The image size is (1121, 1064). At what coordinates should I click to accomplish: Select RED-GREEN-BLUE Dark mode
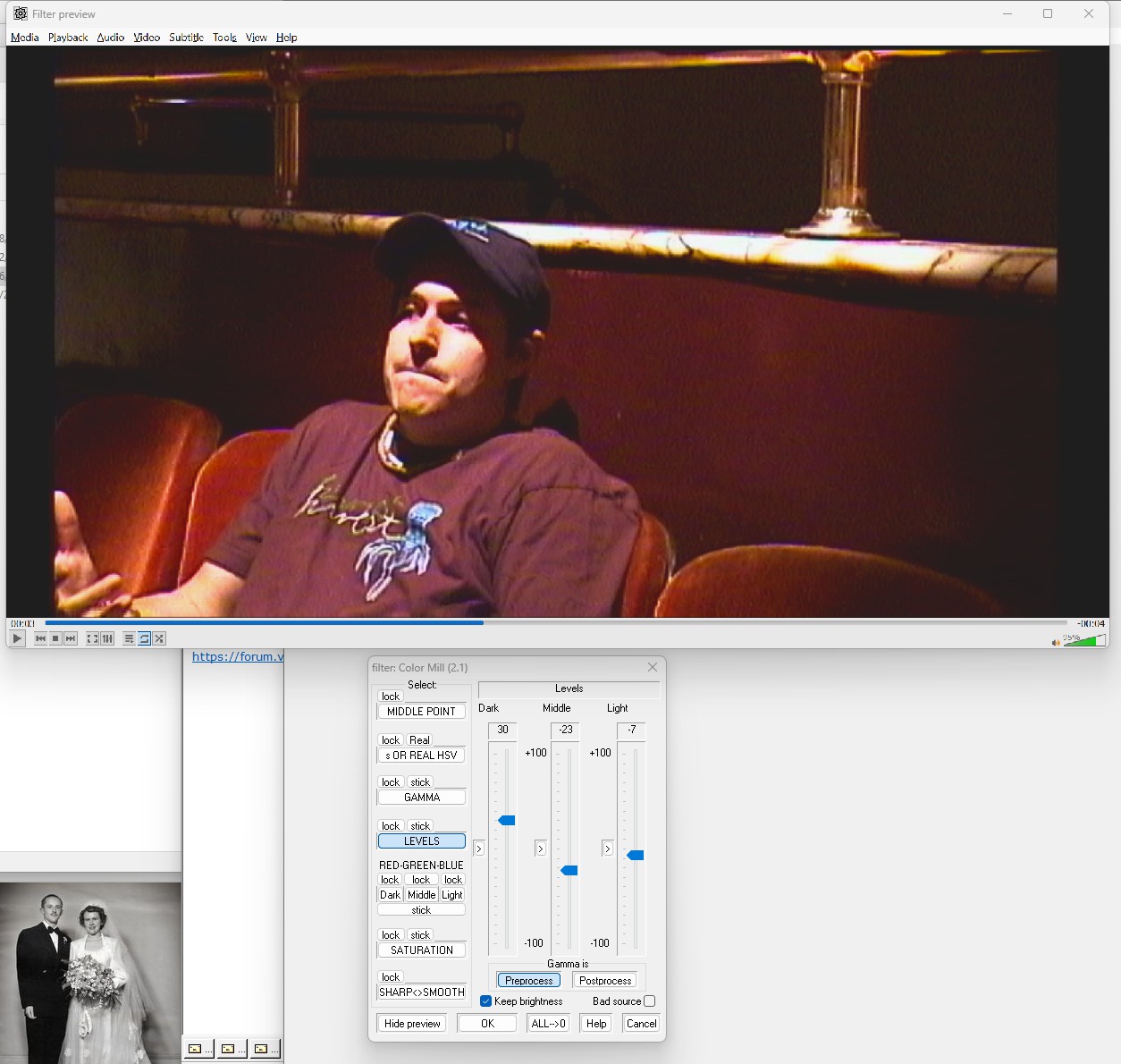[390, 895]
